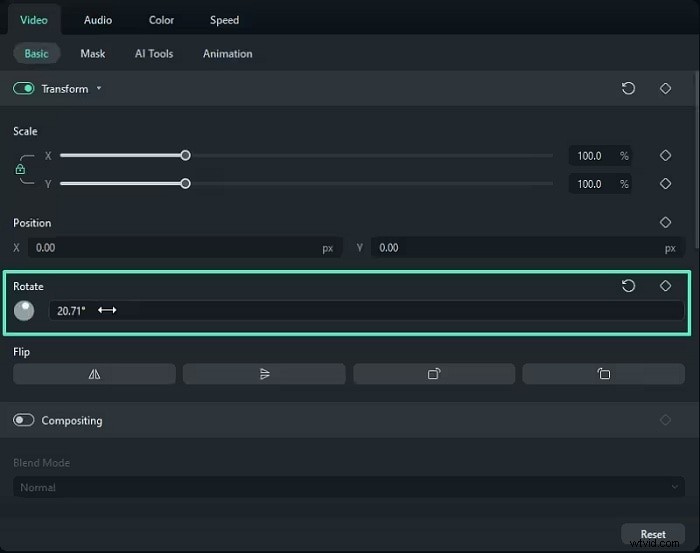The image size is (700, 553).
Task: Add keyframe for Rotate
Action: tap(665, 286)
